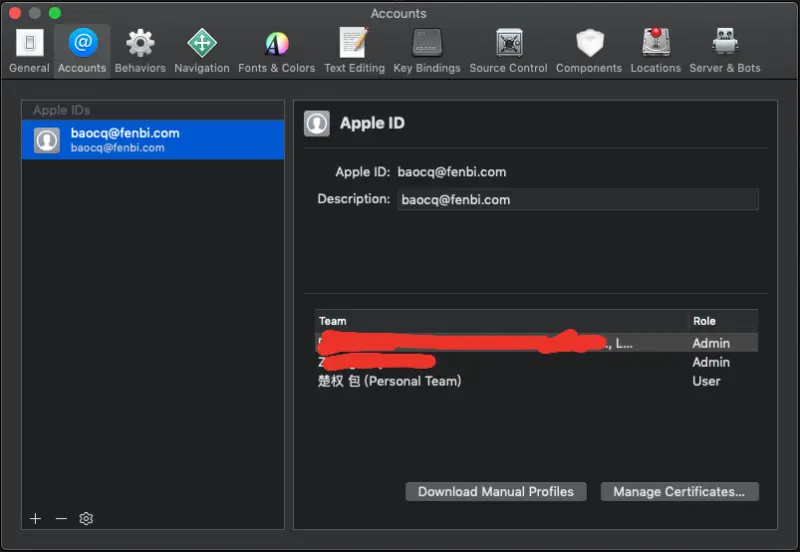Open Locations preferences pane
The image size is (800, 552).
point(656,51)
